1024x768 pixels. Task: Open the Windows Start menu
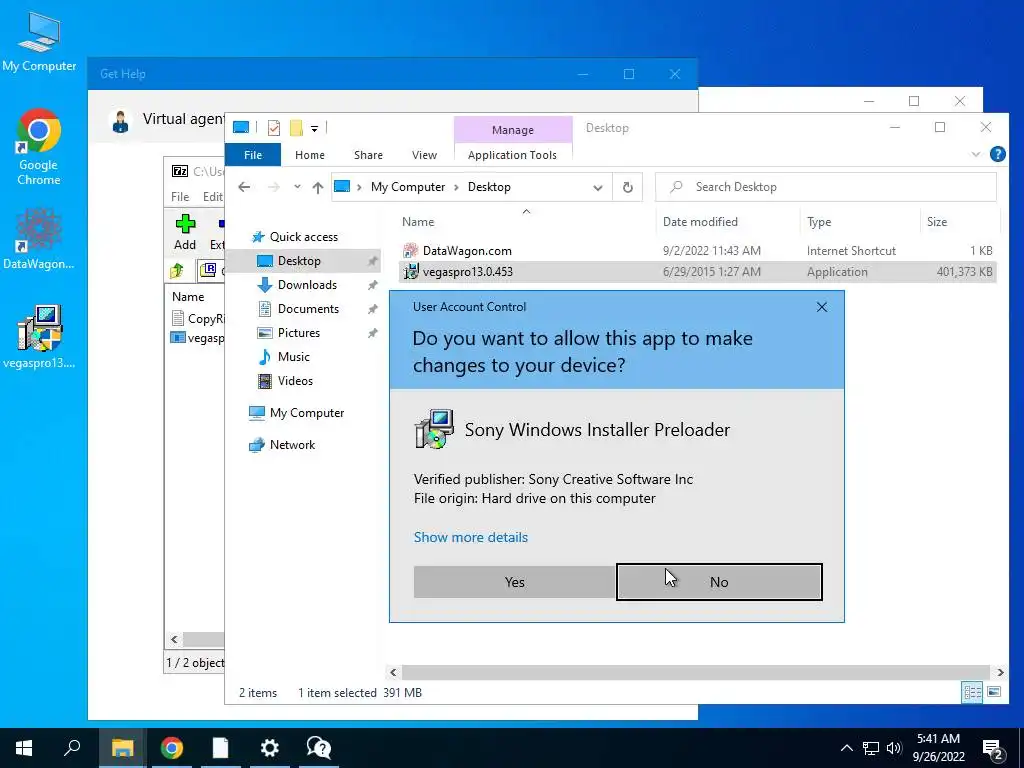(24, 748)
